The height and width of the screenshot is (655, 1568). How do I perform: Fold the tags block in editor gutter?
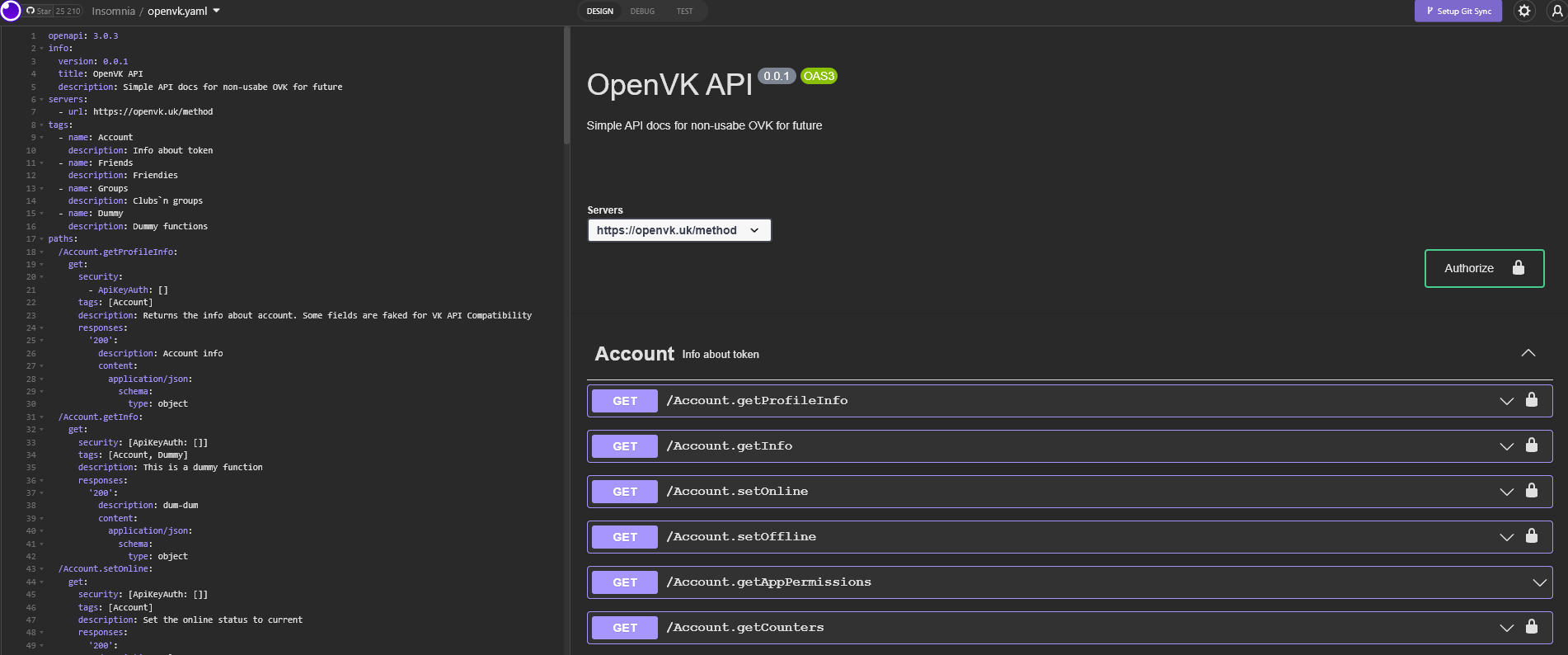click(41, 125)
